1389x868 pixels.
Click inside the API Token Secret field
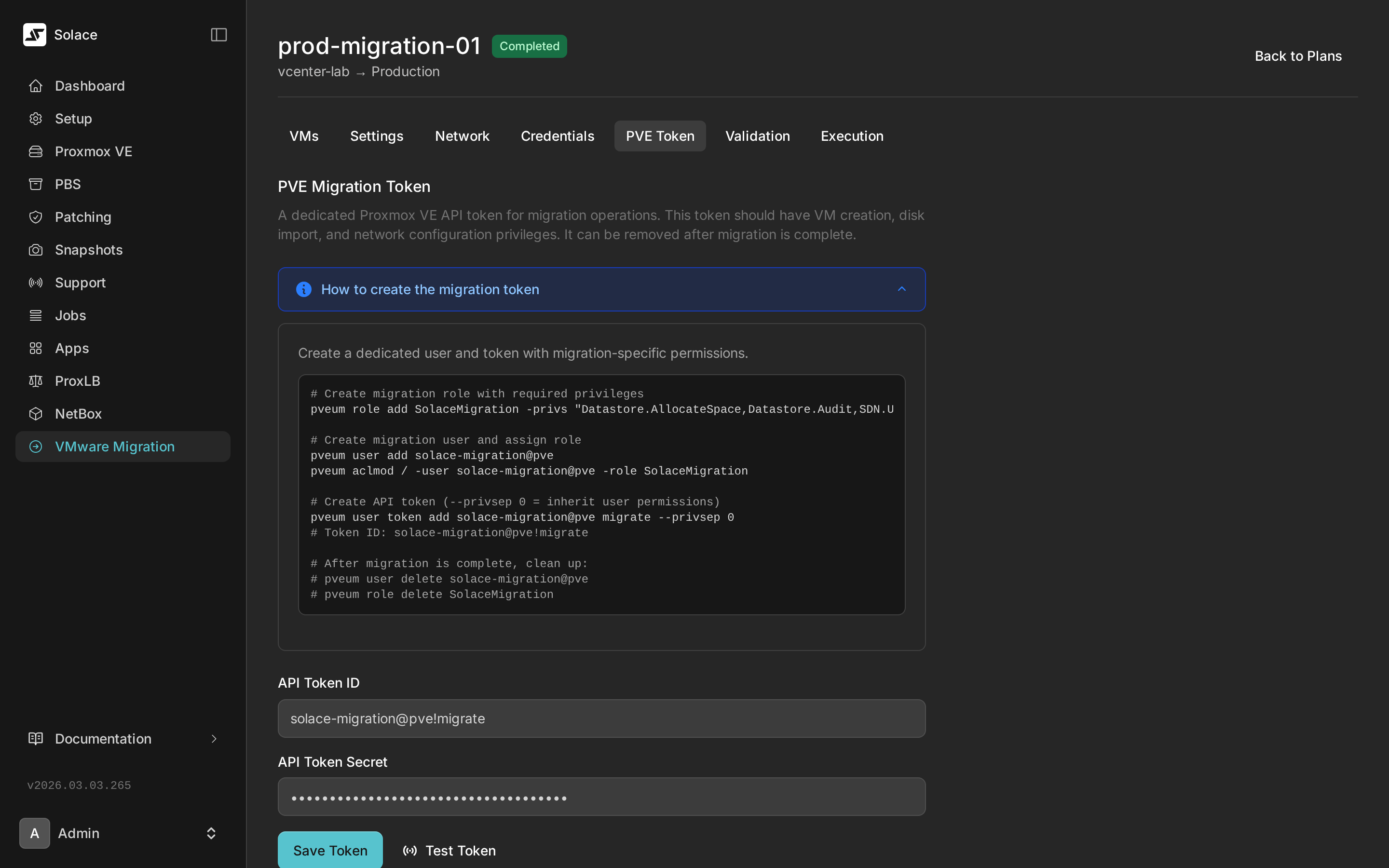[600, 796]
